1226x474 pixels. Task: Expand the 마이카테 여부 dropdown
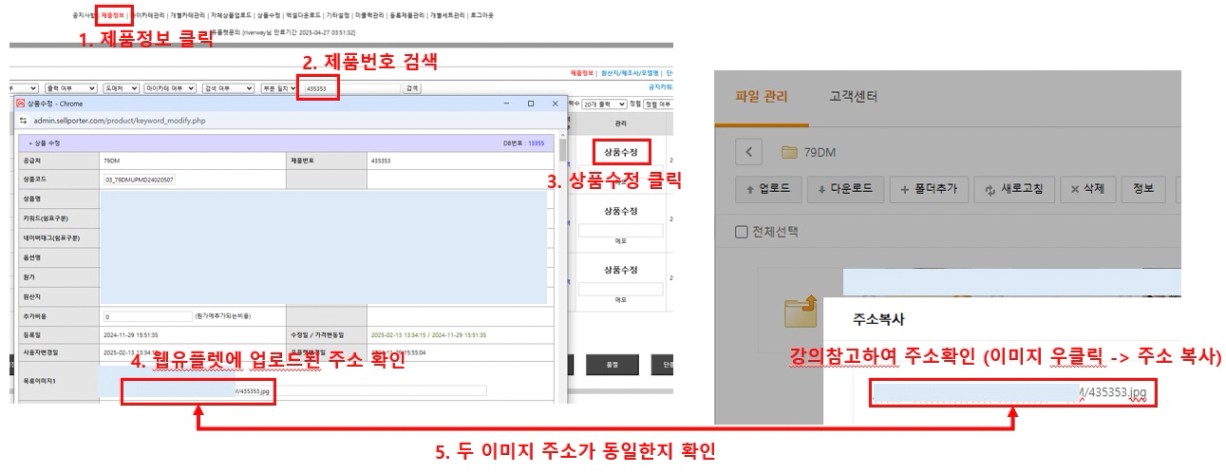pos(170,88)
